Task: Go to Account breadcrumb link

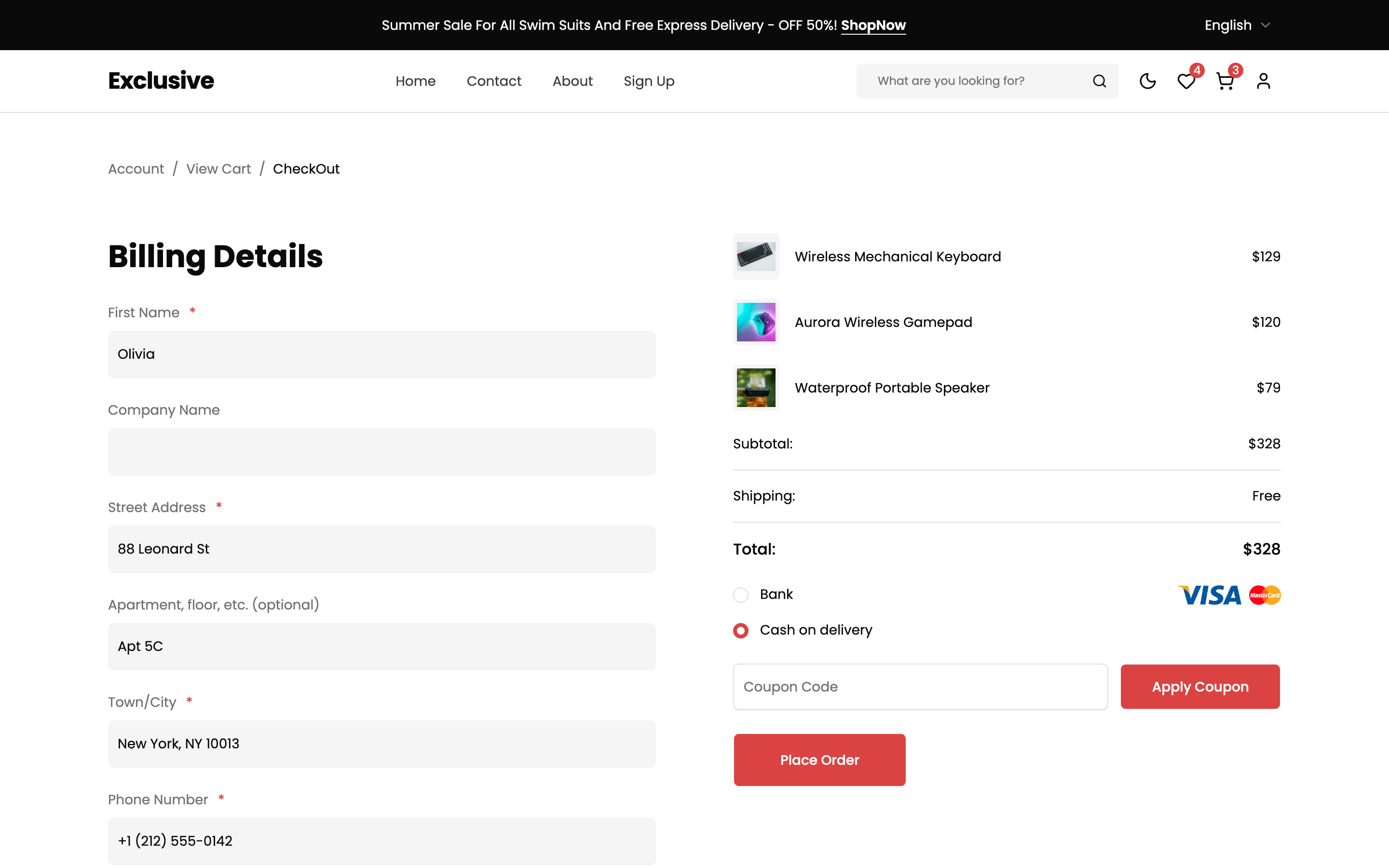Action: [x=136, y=169]
